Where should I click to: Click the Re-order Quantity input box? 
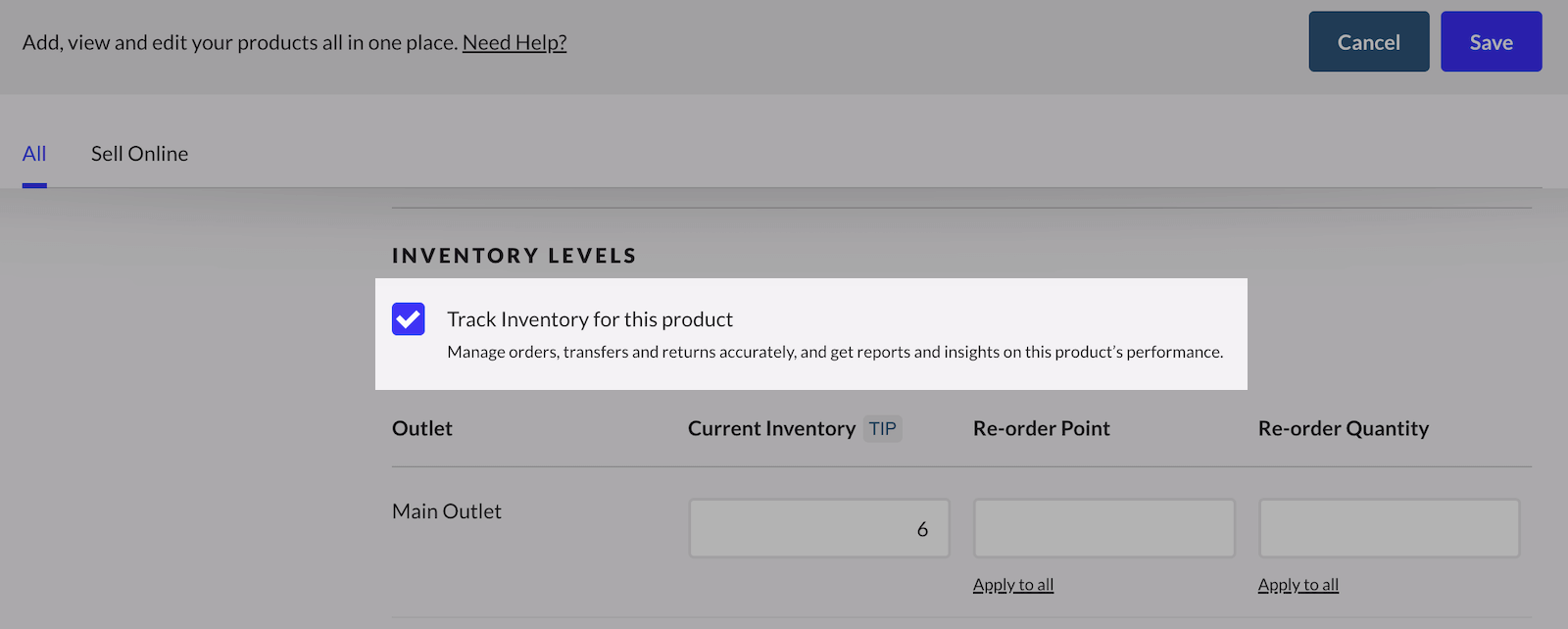[1389, 529]
